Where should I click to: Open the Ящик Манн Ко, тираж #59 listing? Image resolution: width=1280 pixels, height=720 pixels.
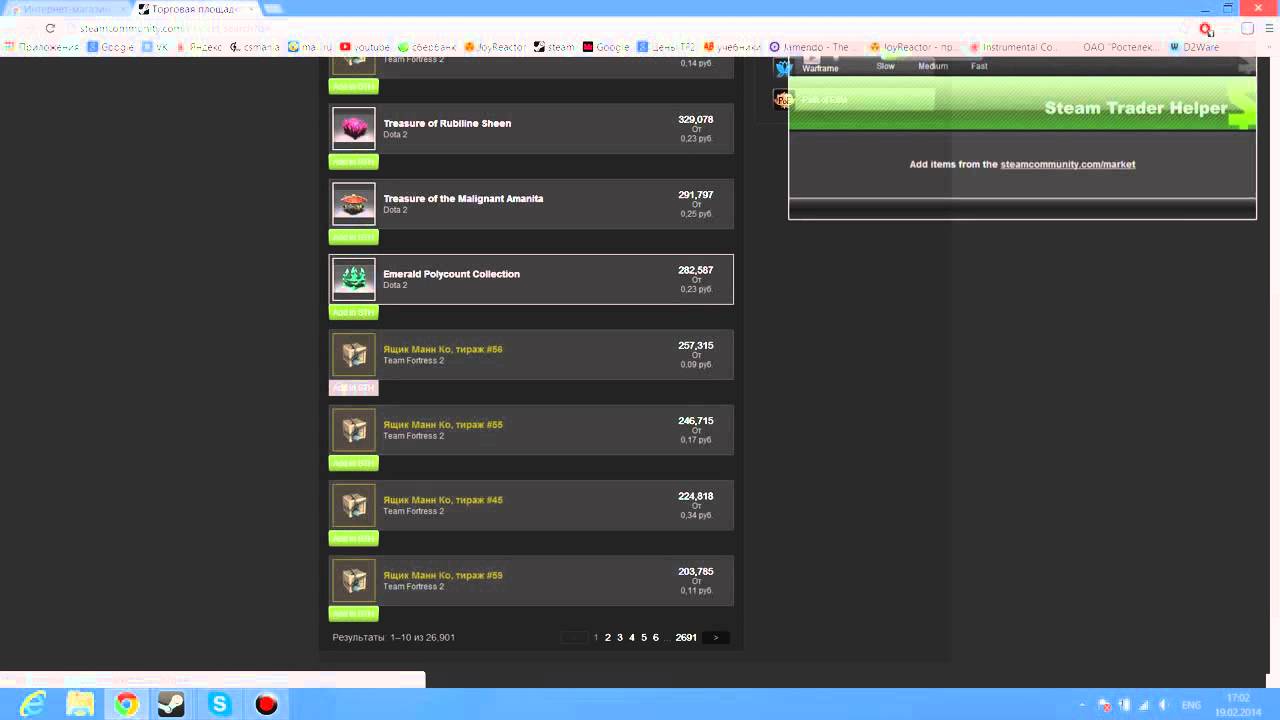[x=531, y=581]
